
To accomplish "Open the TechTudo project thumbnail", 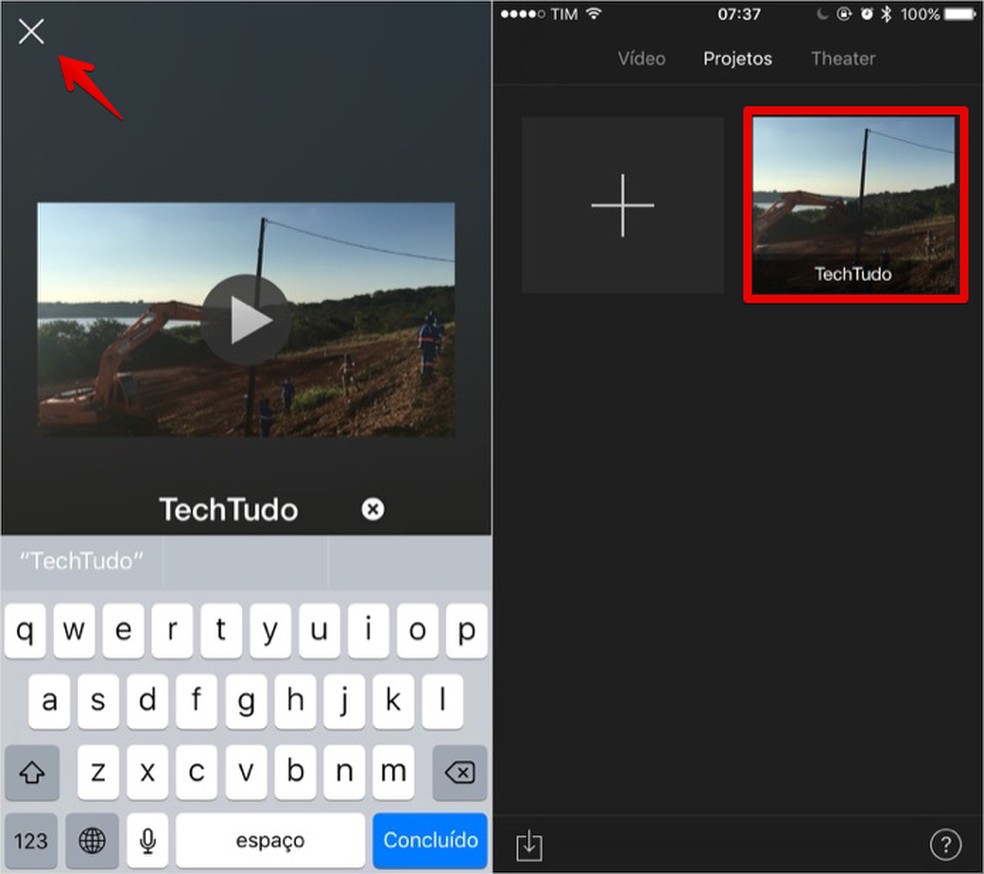I will tap(855, 205).
